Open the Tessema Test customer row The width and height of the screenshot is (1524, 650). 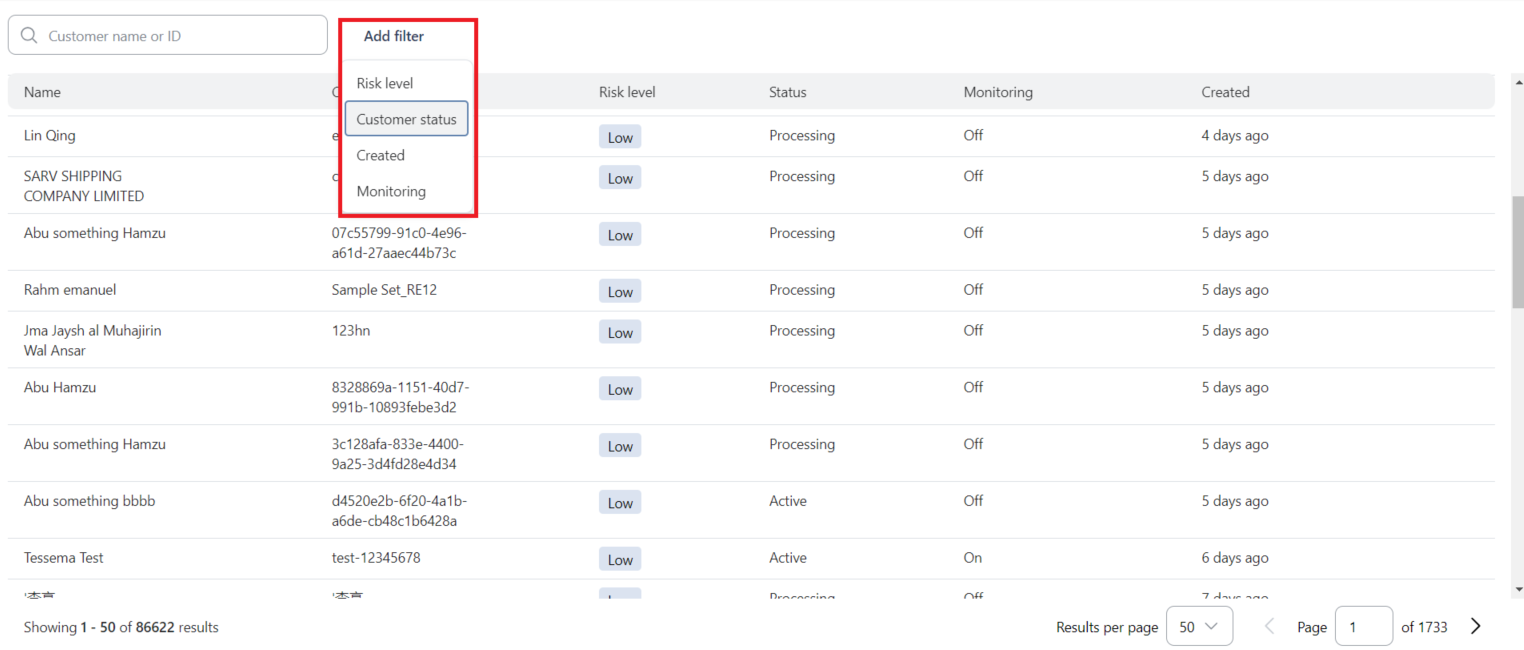tap(64, 558)
